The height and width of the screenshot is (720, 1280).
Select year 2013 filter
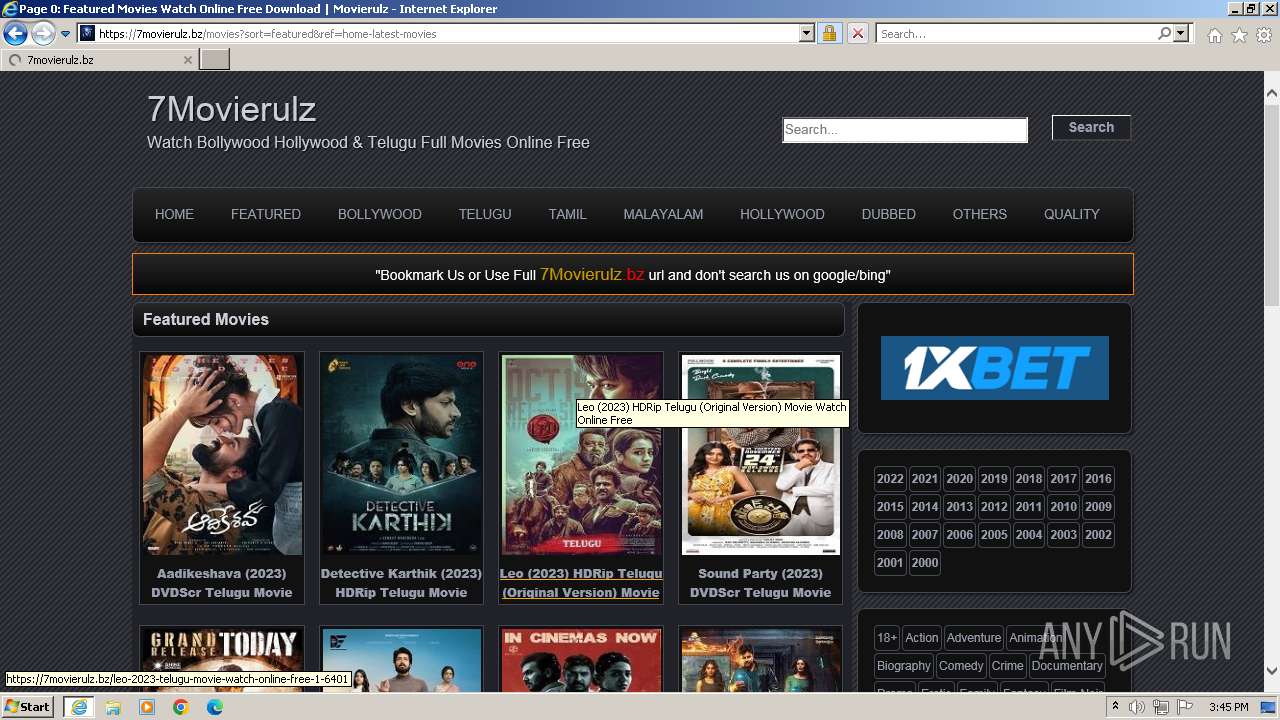tap(959, 507)
